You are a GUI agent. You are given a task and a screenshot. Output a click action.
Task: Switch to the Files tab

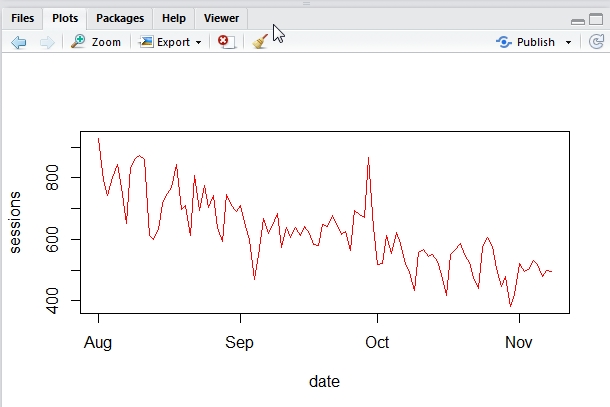tap(23, 18)
